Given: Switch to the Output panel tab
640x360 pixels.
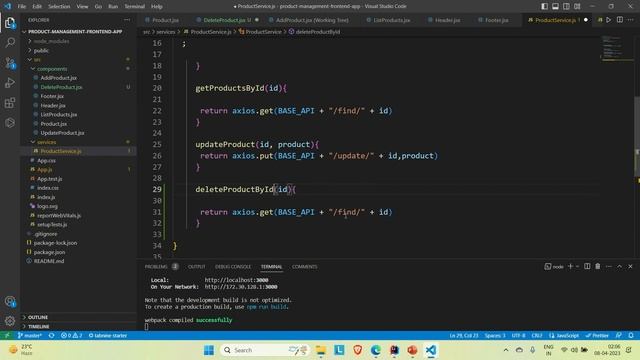Looking at the screenshot, I should pyautogui.click(x=196, y=267).
